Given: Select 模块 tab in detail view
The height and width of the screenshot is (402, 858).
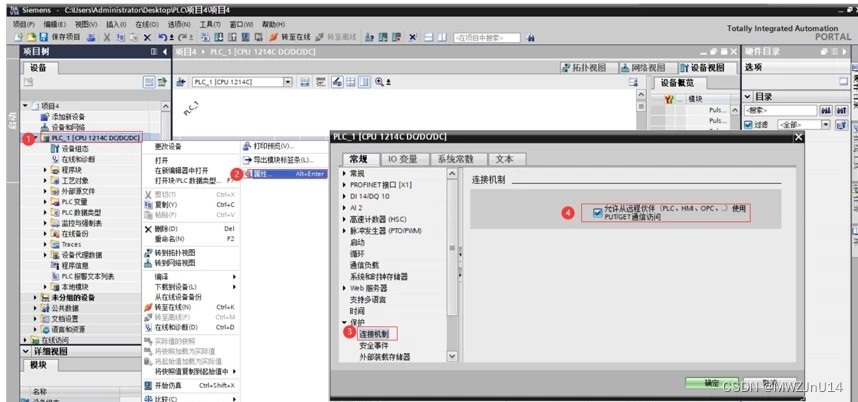Looking at the screenshot, I should click(38, 365).
